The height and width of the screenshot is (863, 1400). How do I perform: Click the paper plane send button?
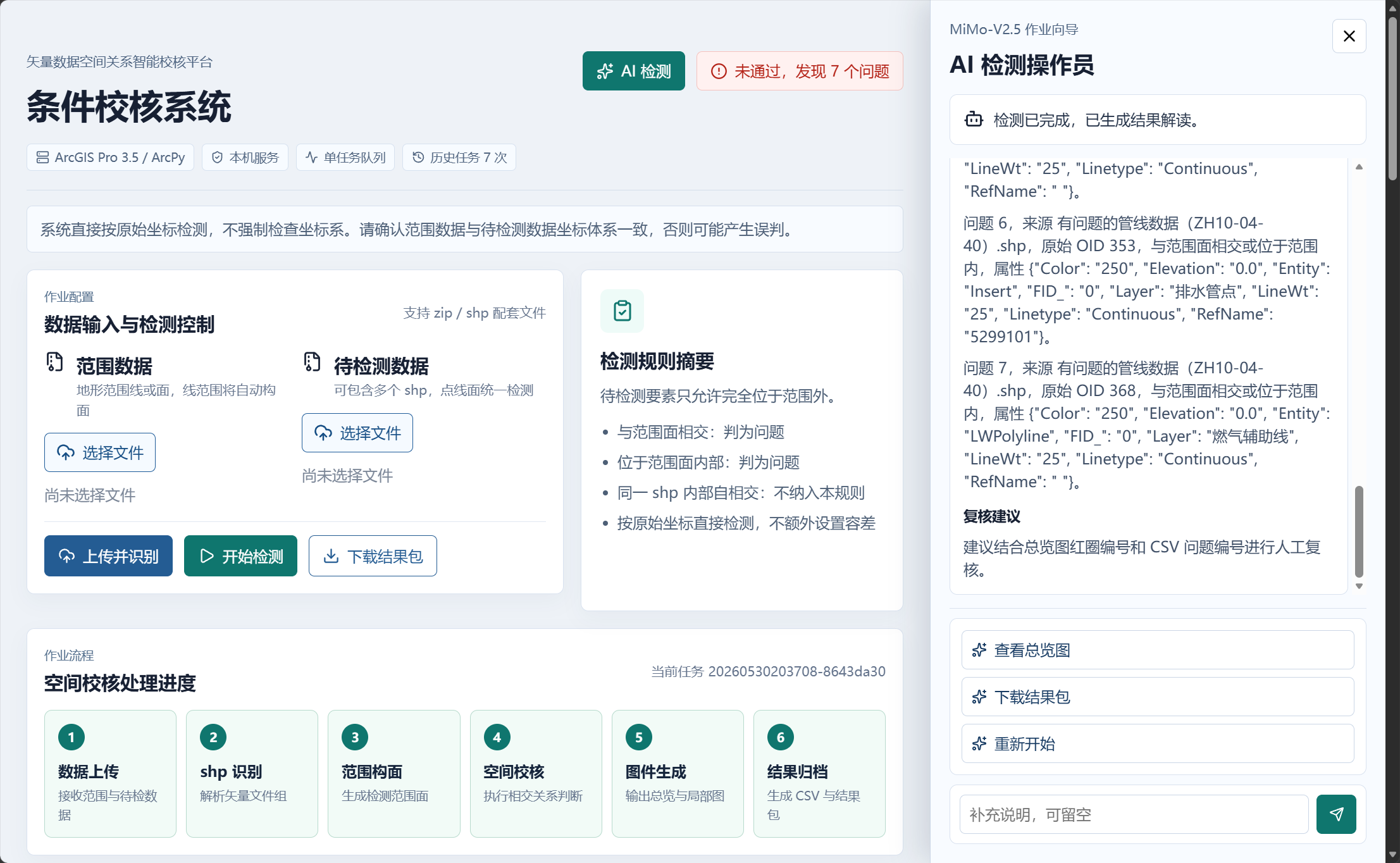click(x=1336, y=814)
